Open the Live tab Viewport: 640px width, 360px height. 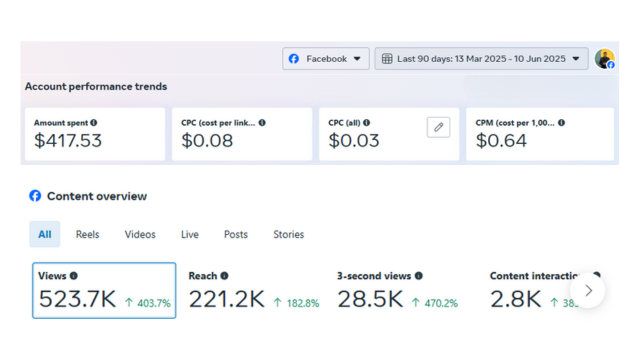[x=190, y=234]
